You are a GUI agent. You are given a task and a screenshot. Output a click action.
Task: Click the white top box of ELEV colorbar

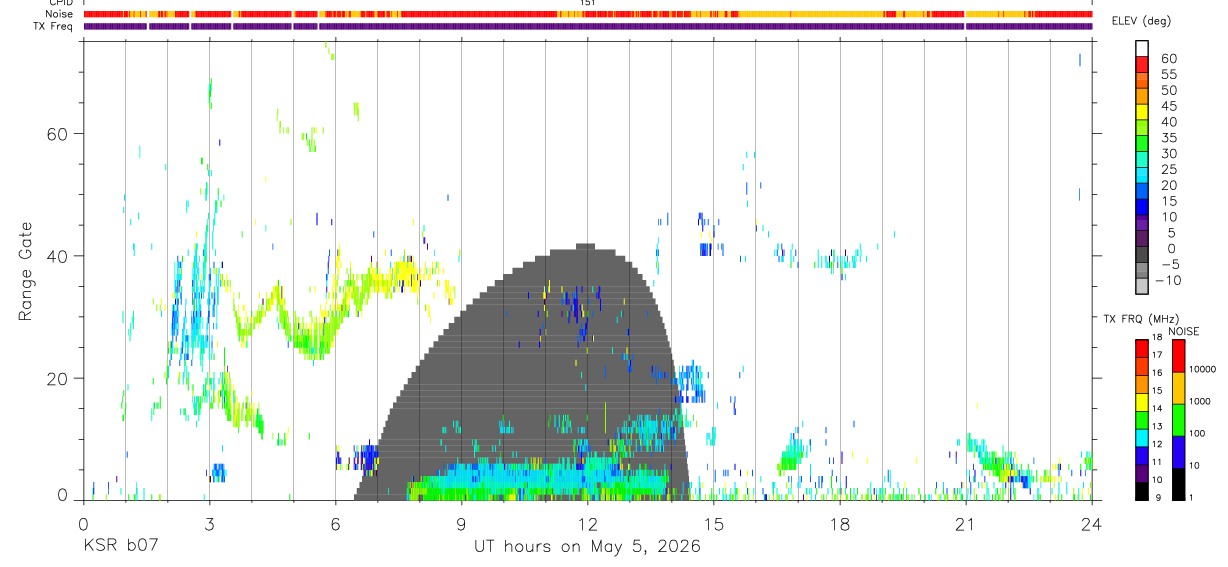[x=1142, y=47]
